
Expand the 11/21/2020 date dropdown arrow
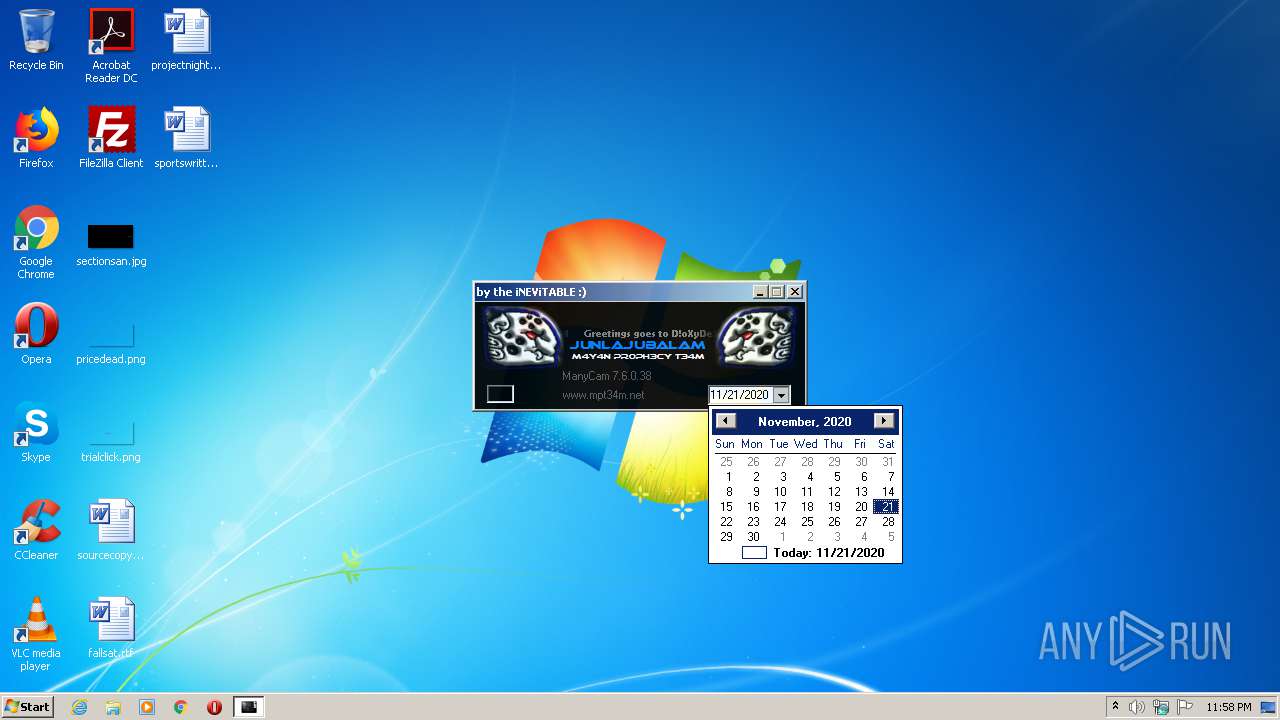[x=781, y=396]
